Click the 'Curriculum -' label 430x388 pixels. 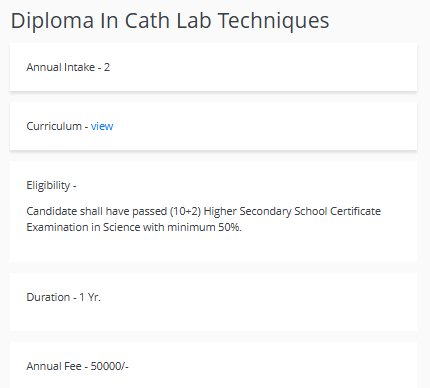[x=57, y=126]
